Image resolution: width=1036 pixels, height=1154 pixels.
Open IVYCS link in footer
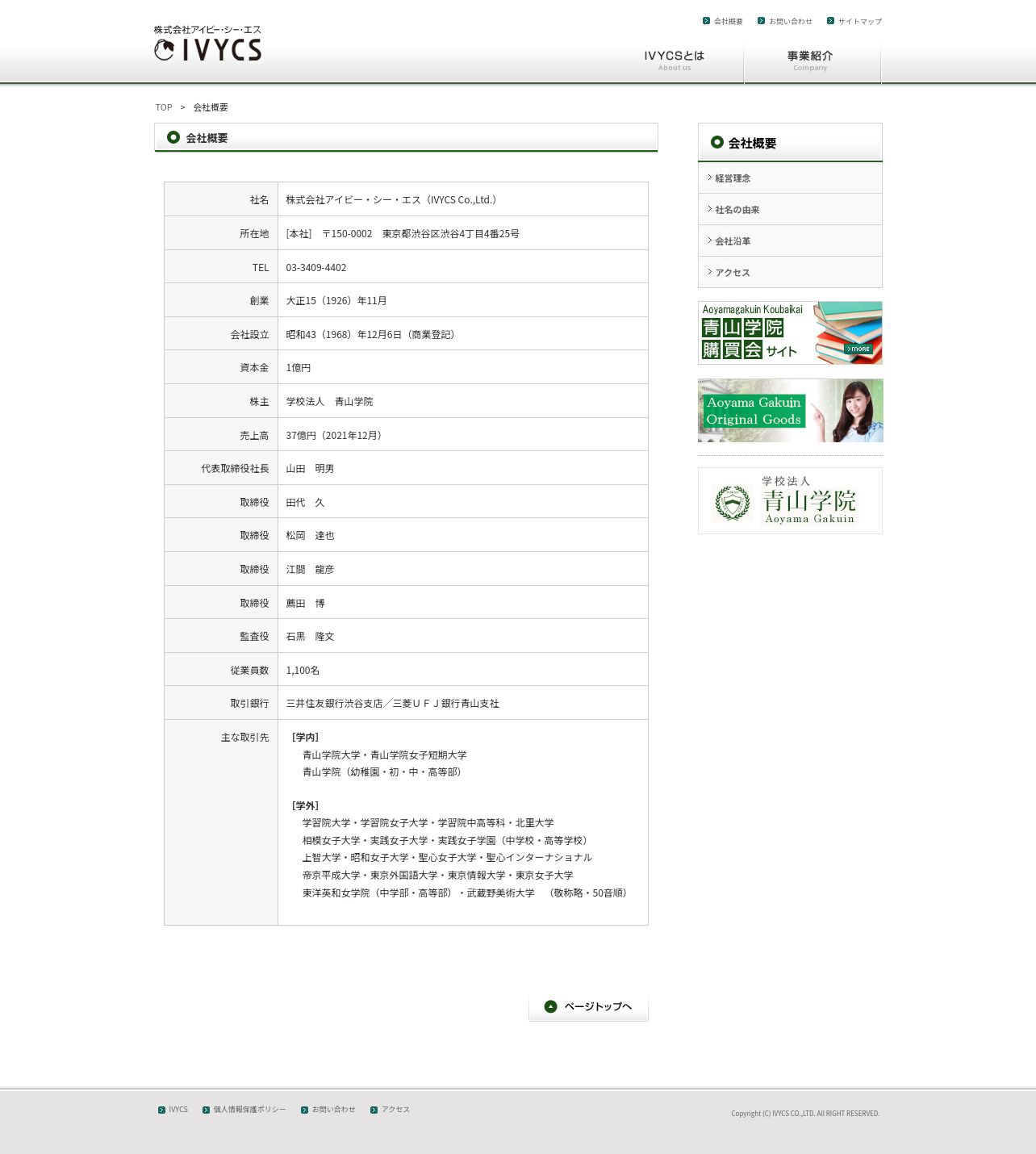click(x=178, y=1110)
